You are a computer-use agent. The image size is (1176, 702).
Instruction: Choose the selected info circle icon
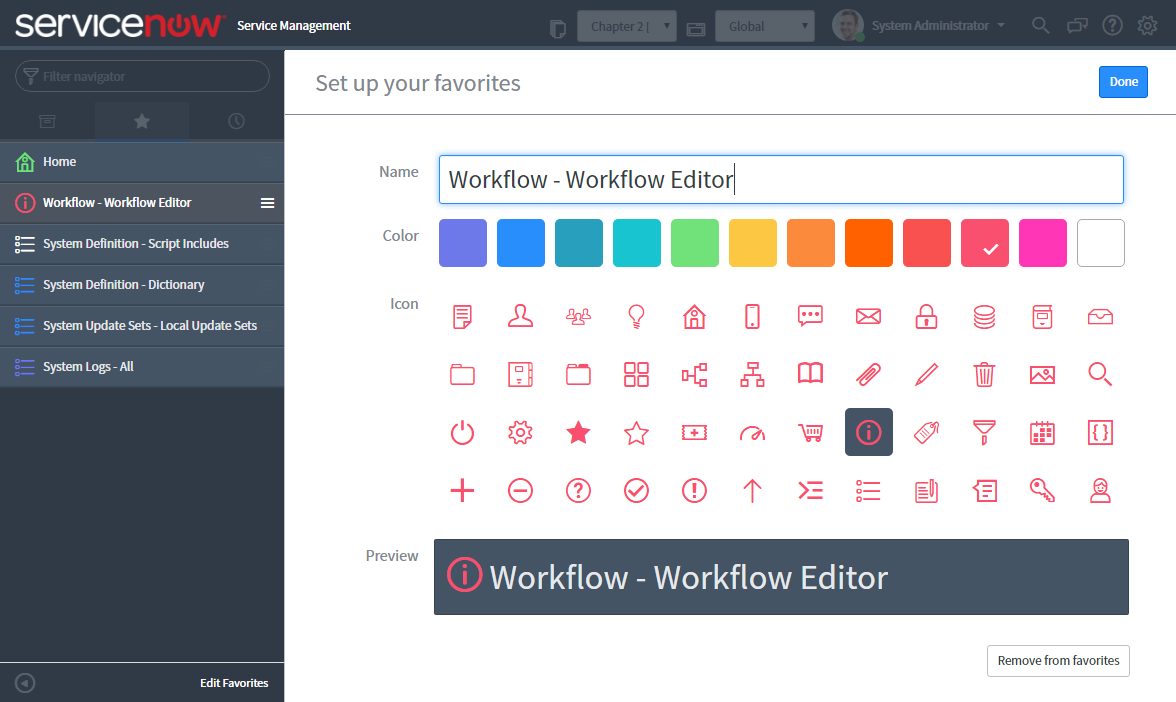868,432
